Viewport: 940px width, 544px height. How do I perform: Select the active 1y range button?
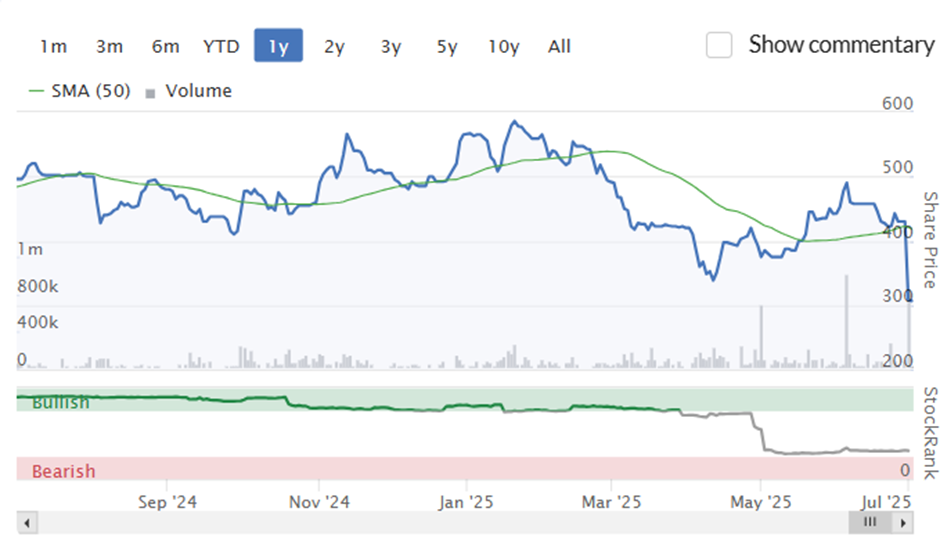click(x=278, y=46)
